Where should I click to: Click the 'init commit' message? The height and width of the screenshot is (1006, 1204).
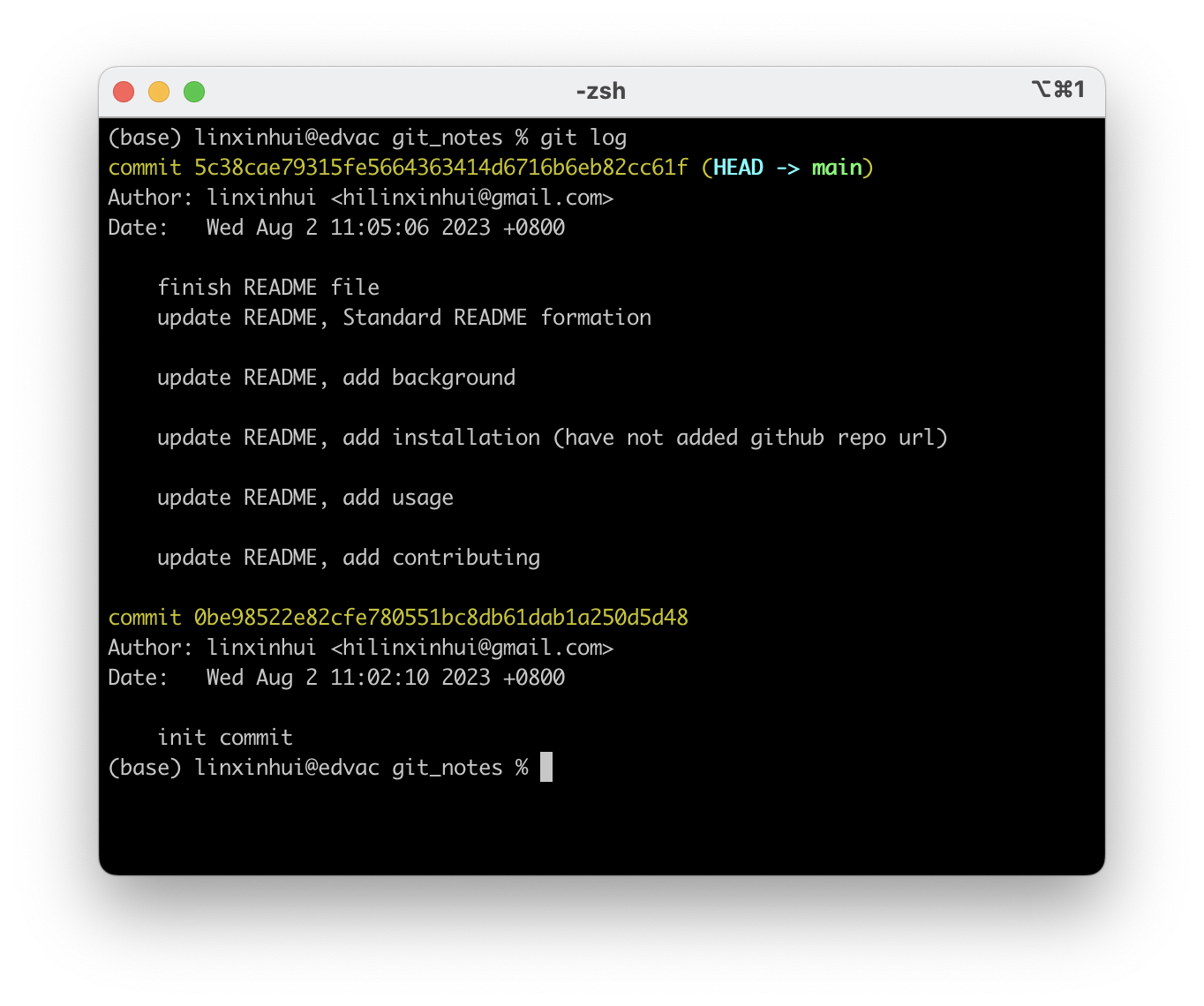[225, 738]
